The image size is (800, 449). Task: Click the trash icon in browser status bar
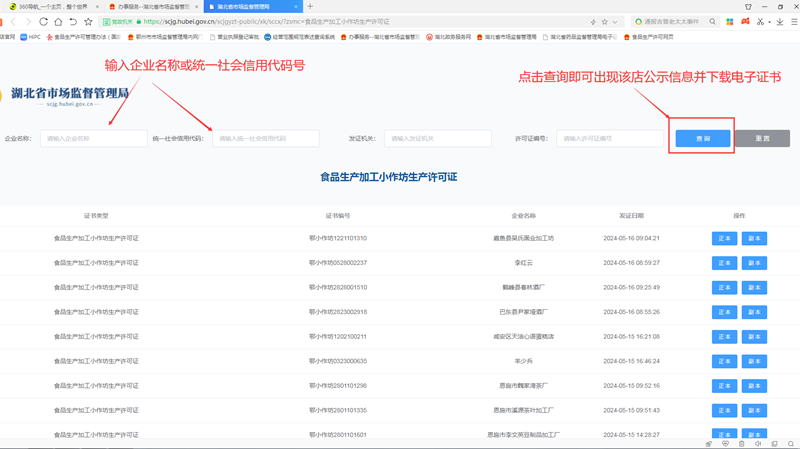tap(742, 444)
